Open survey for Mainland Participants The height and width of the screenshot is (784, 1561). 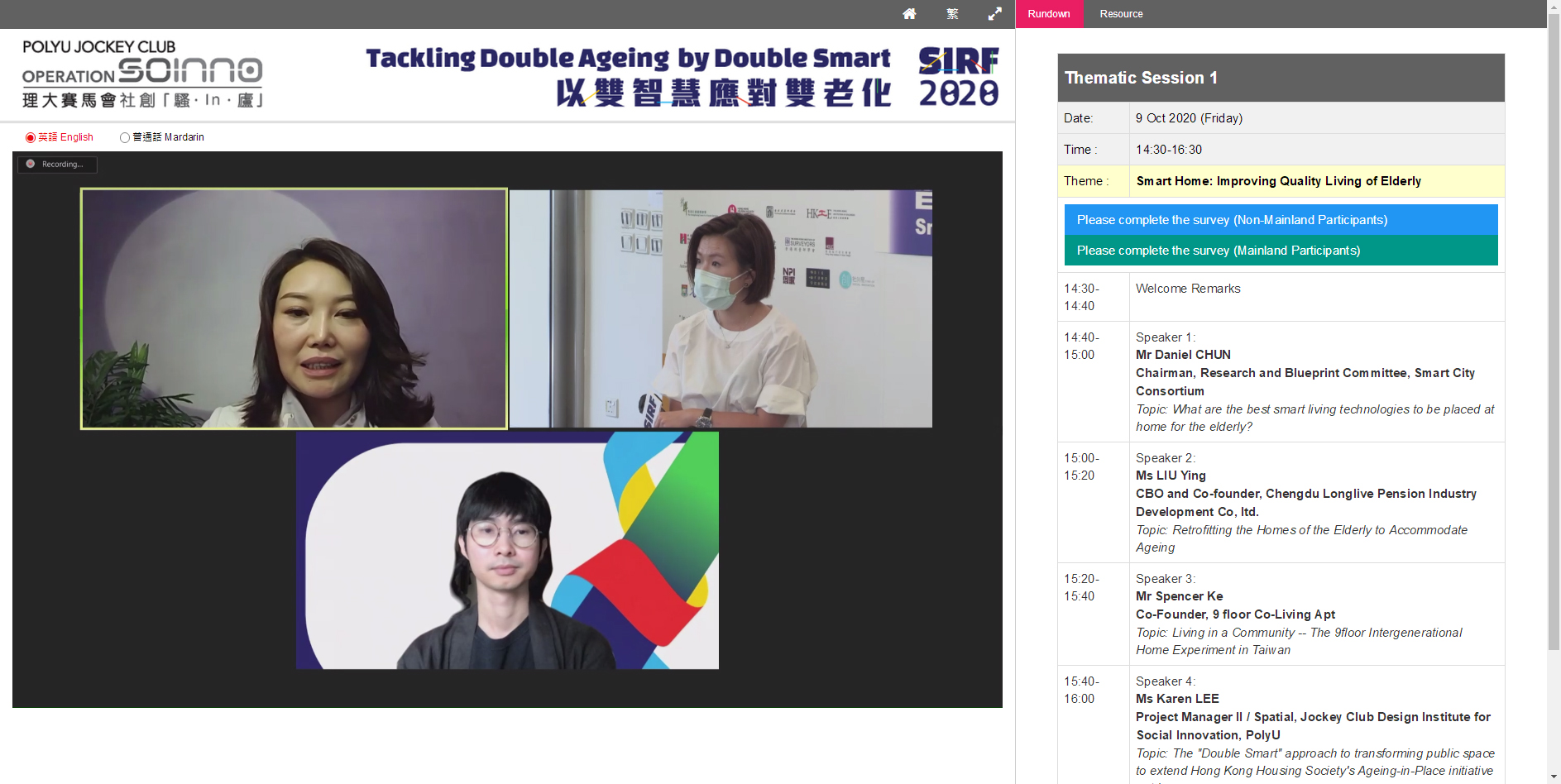coord(1281,251)
